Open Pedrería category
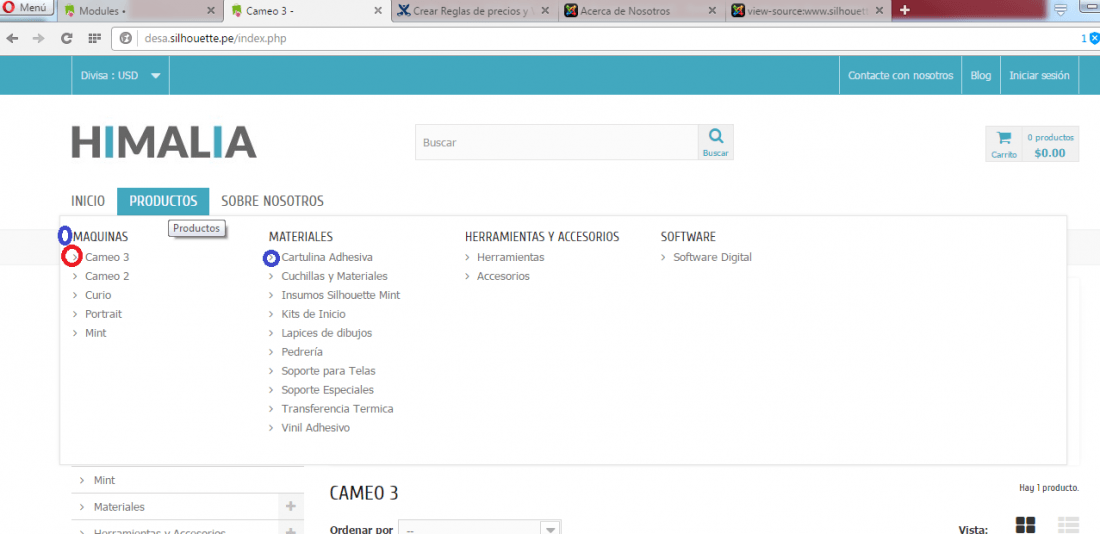 [302, 352]
